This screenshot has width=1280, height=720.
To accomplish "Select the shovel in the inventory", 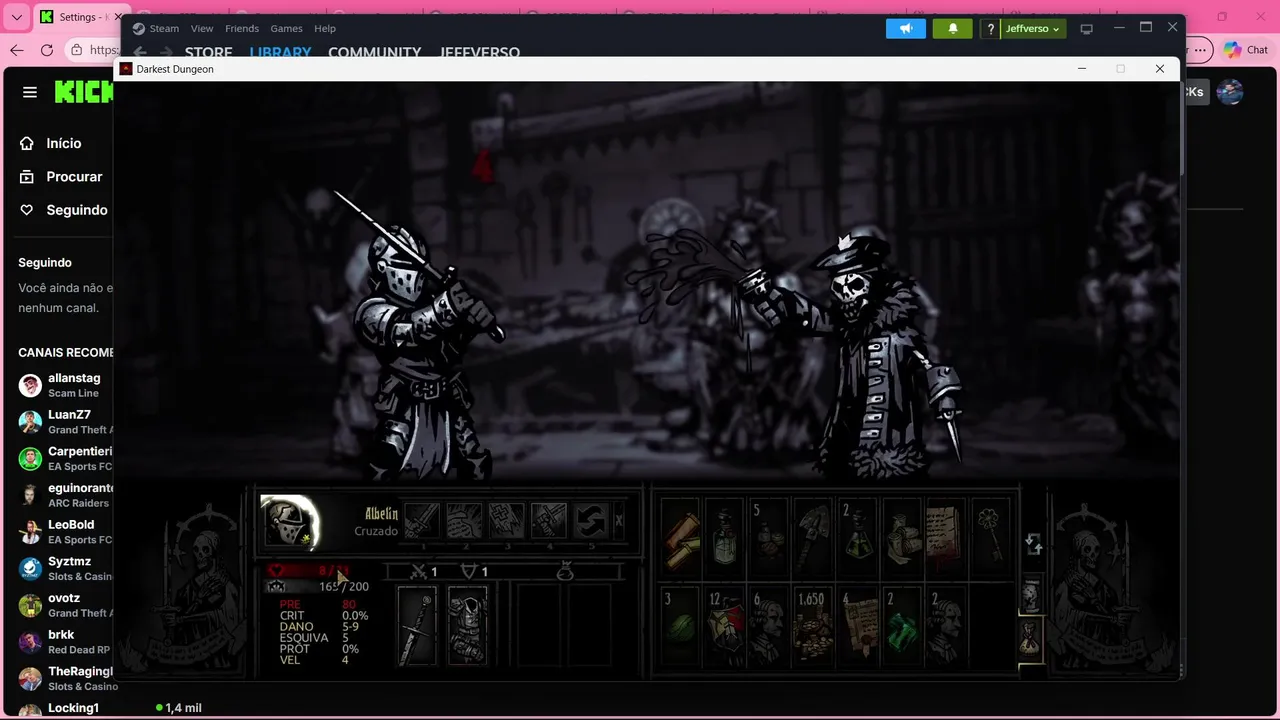I will pos(813,538).
